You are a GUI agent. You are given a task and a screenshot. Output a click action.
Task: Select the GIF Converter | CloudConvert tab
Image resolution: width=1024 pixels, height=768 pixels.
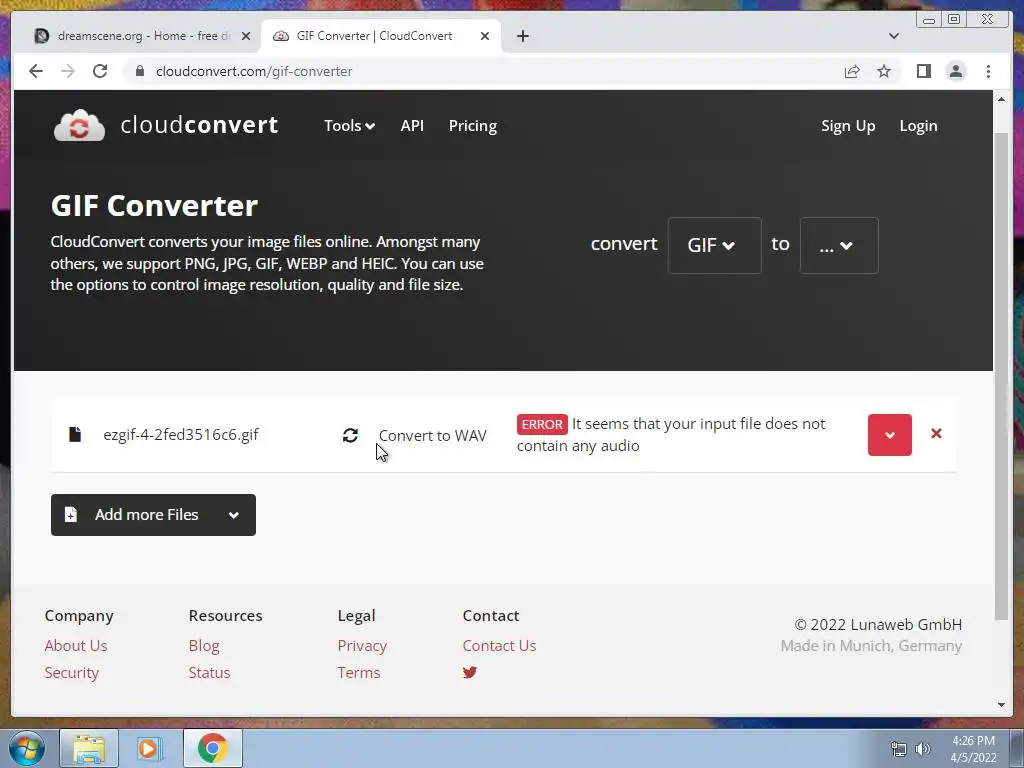tap(381, 36)
